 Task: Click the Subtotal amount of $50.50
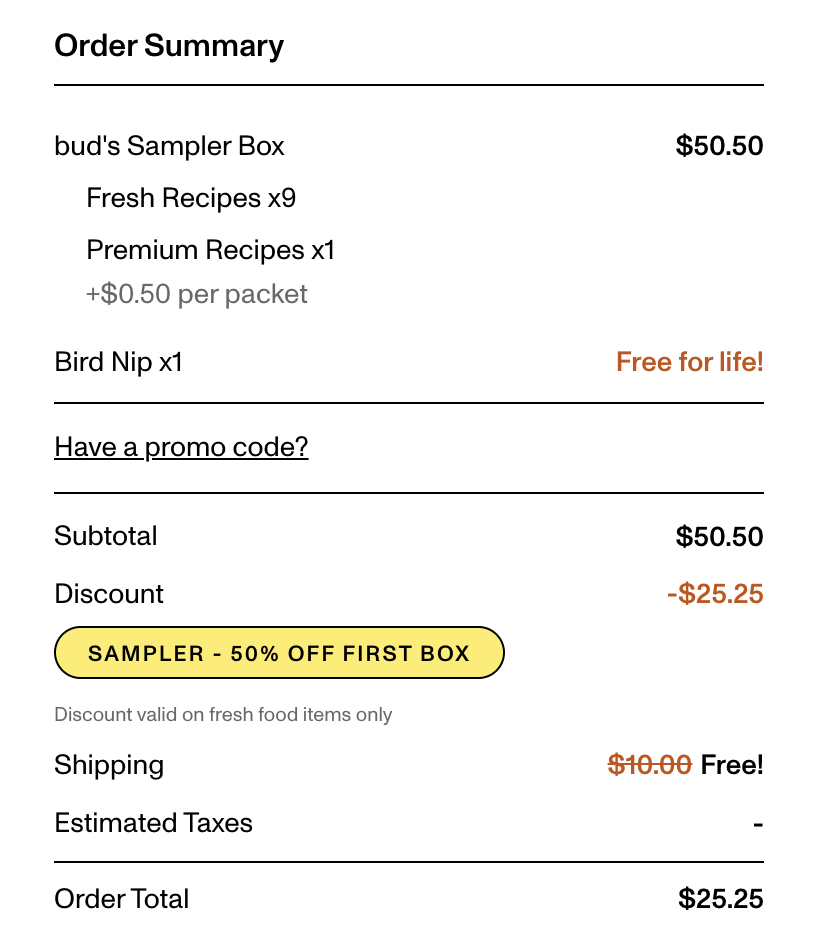[x=719, y=537]
